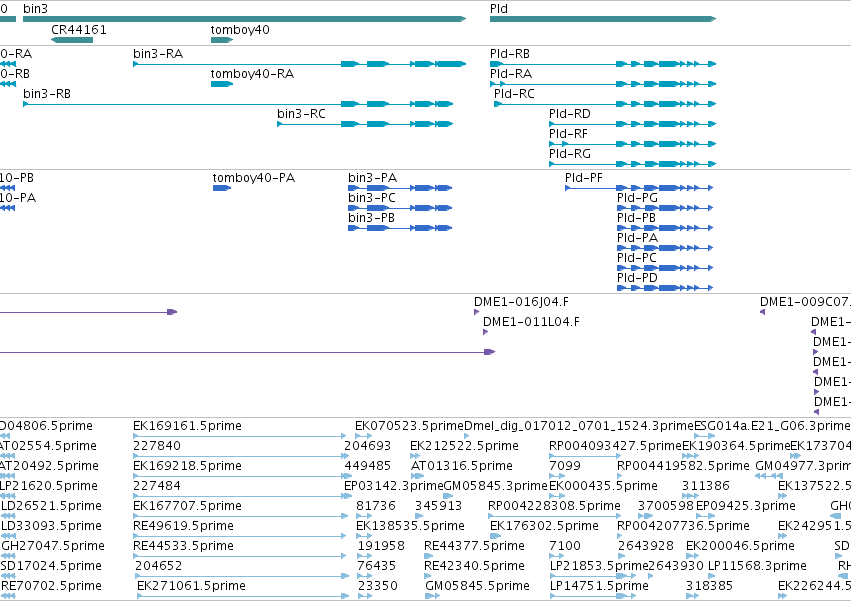Select the Pld-RD transcript label

[x=570, y=114]
